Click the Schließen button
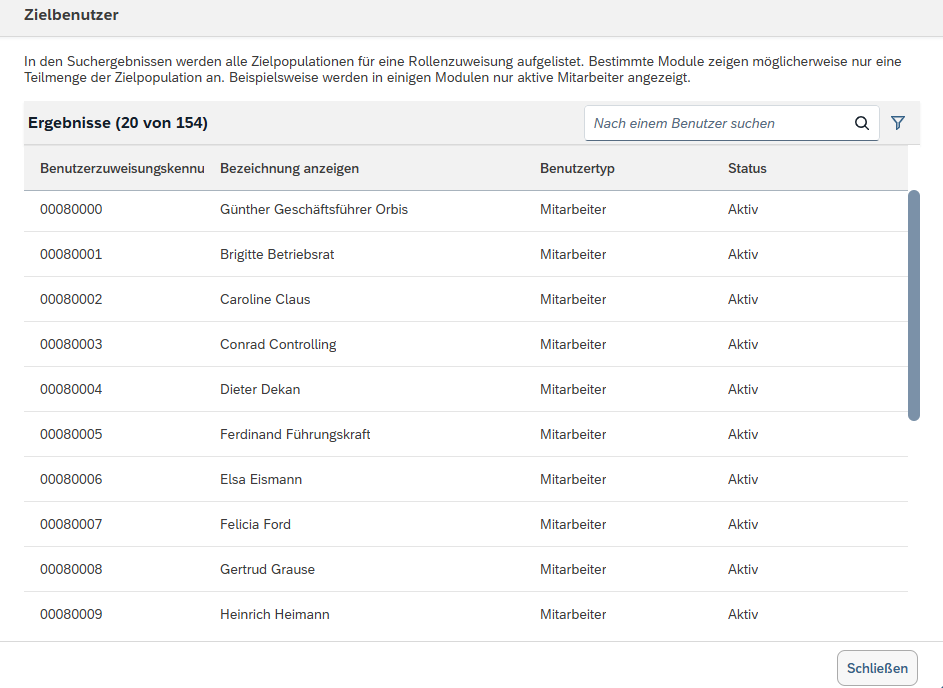The image size is (943, 688). pyautogui.click(x=876, y=669)
